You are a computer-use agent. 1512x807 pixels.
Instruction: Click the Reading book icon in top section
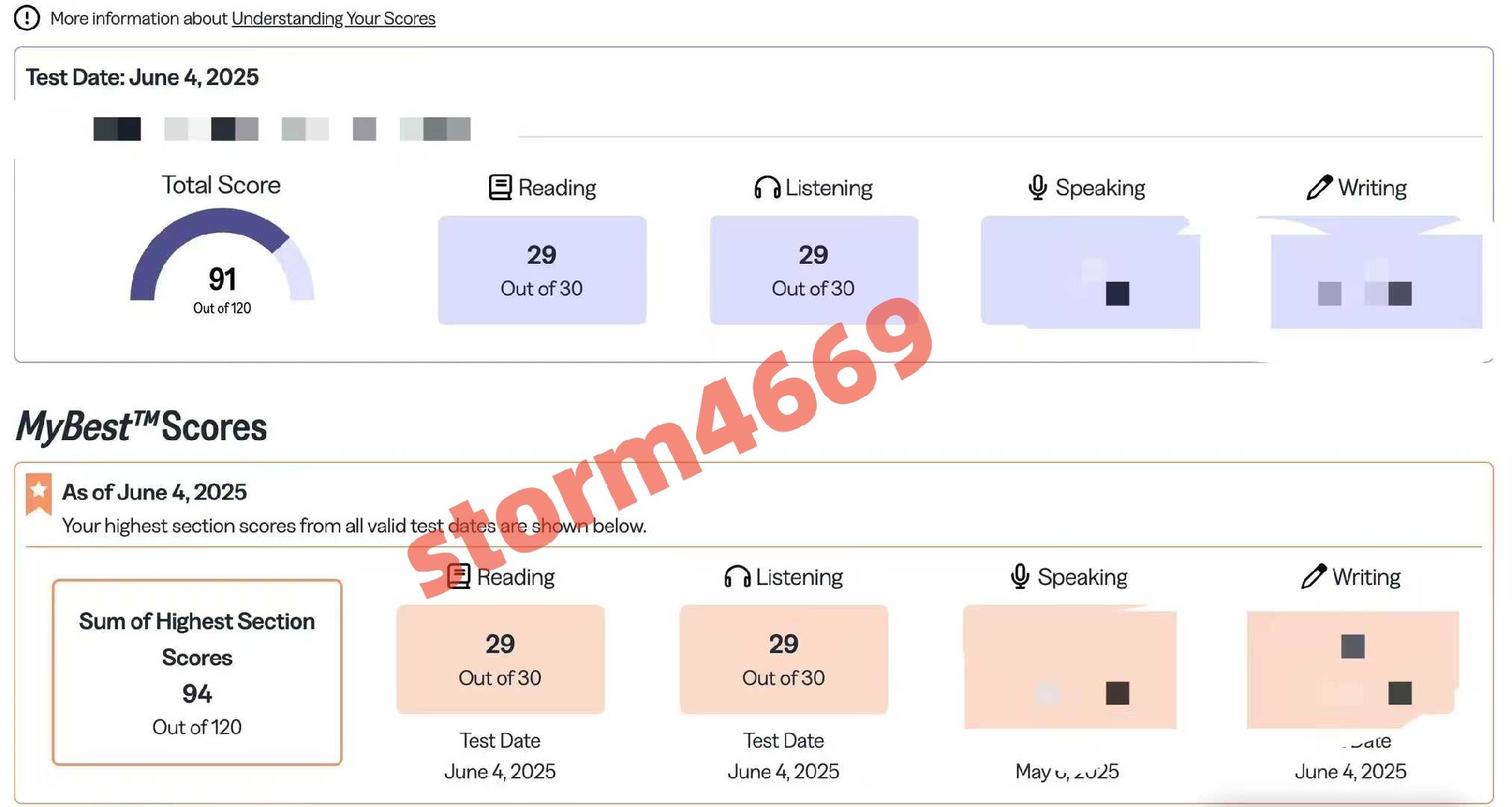point(500,187)
